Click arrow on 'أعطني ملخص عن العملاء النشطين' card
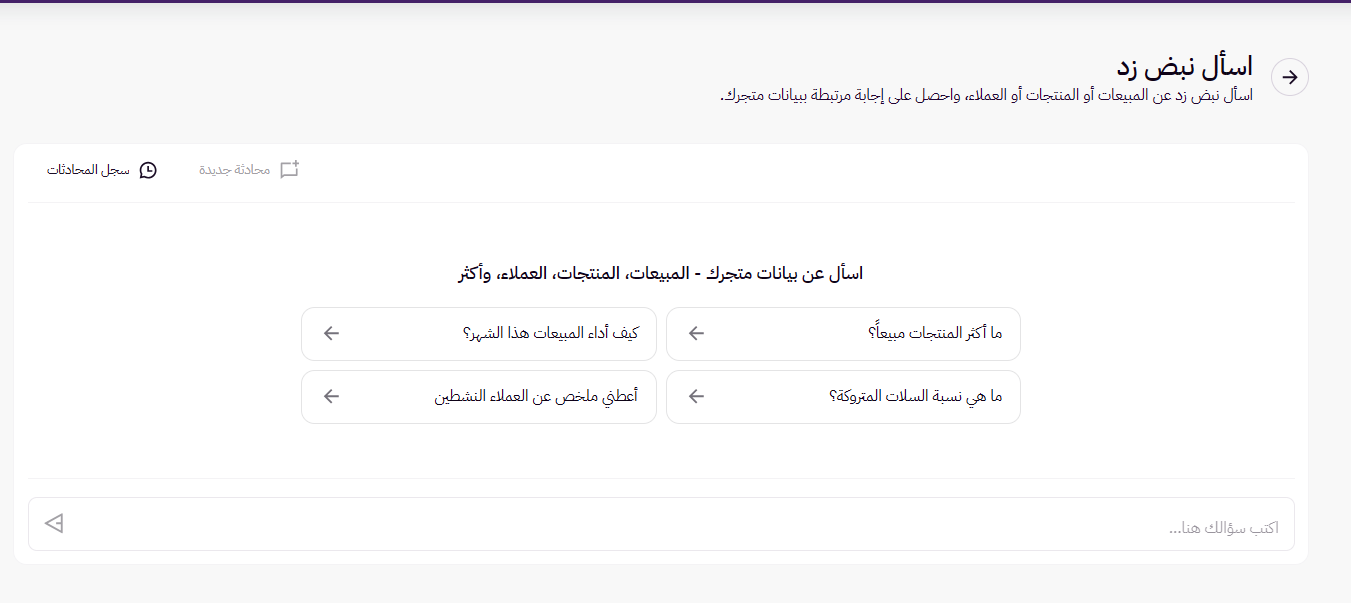The image size is (1351, 603). (332, 397)
